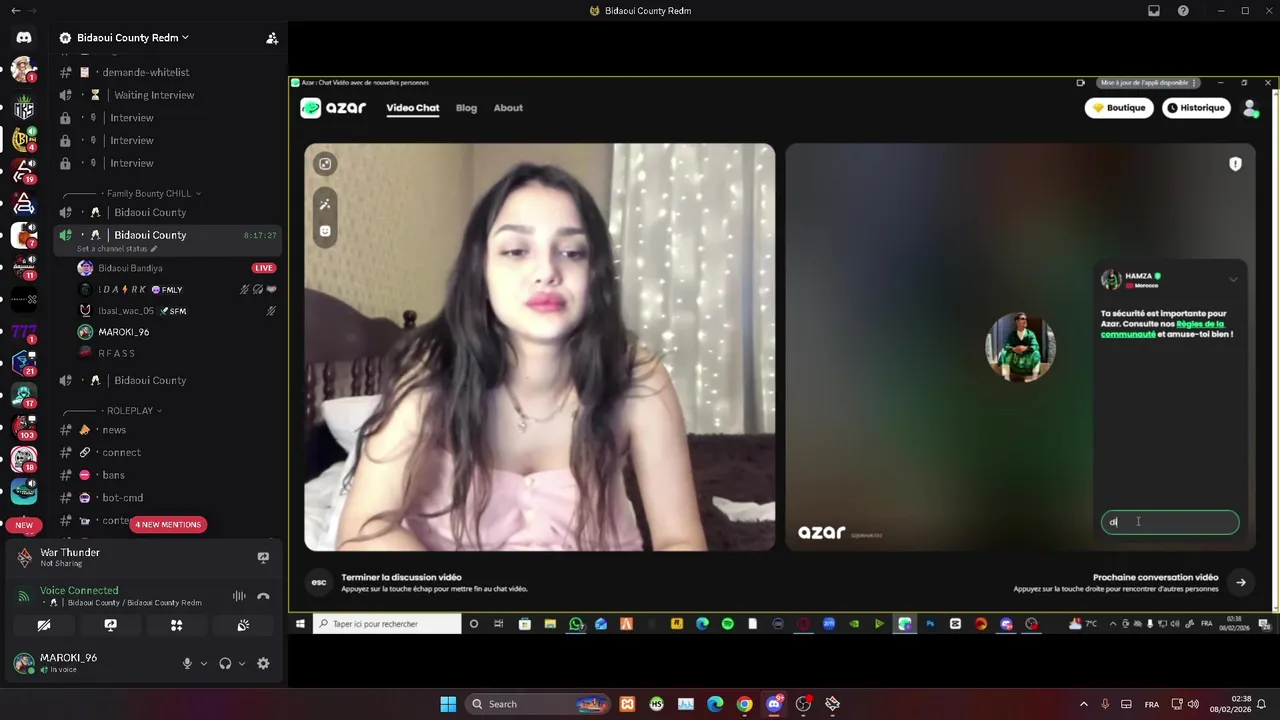This screenshot has height=720, width=1280.
Task: Switch to the Video Chat tab in Azar
Action: 413,108
